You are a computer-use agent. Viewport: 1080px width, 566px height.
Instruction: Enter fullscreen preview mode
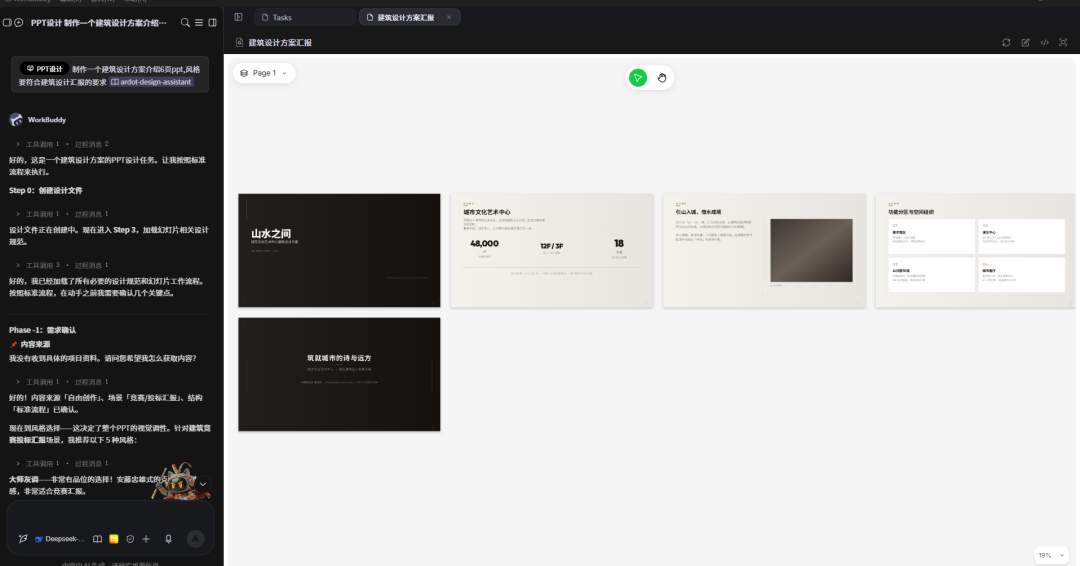(1063, 43)
